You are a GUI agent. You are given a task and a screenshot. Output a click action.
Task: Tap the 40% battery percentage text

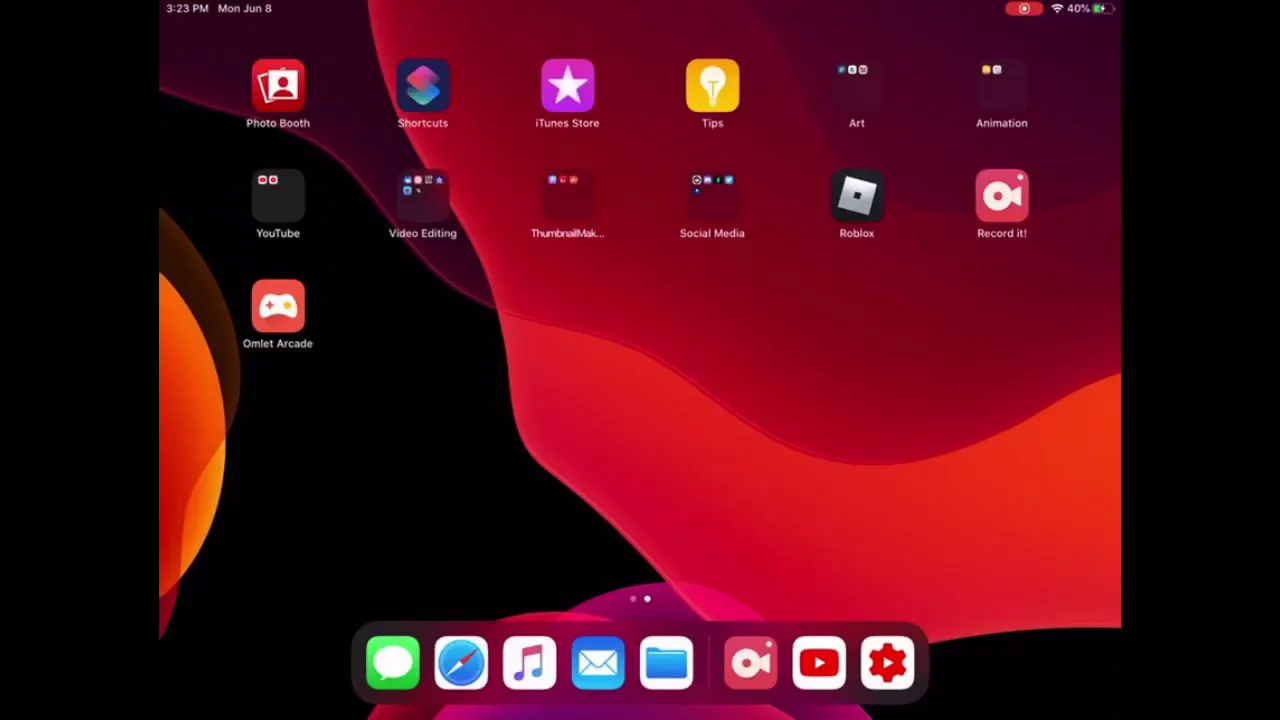[x=1078, y=8]
